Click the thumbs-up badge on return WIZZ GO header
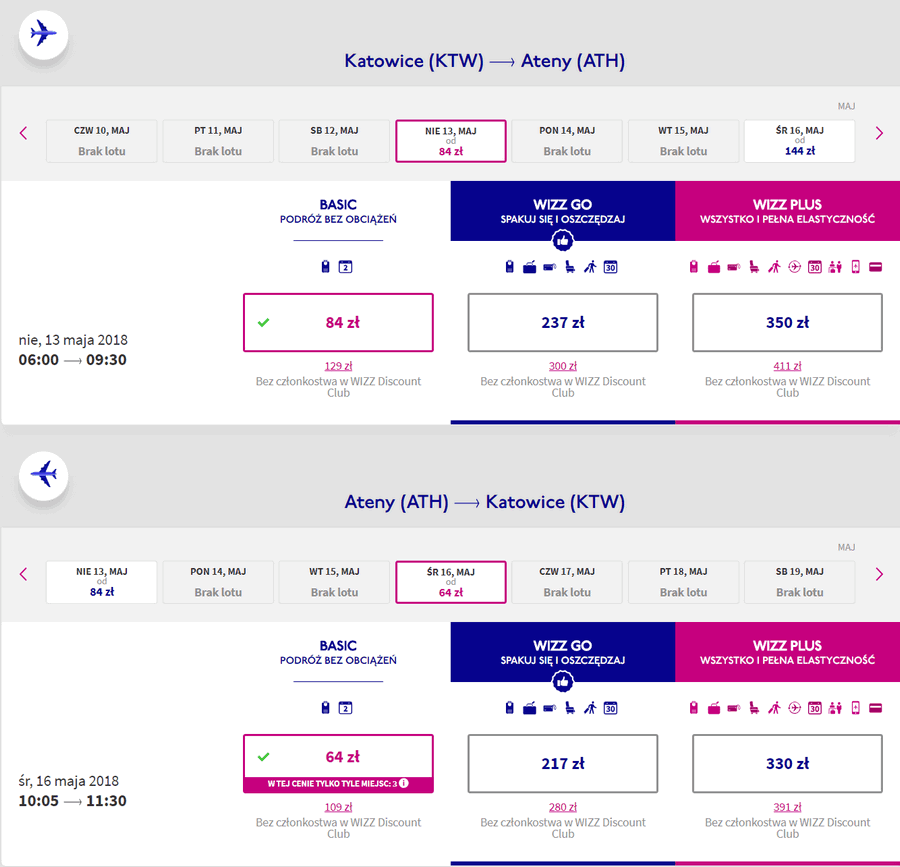 pyautogui.click(x=562, y=682)
